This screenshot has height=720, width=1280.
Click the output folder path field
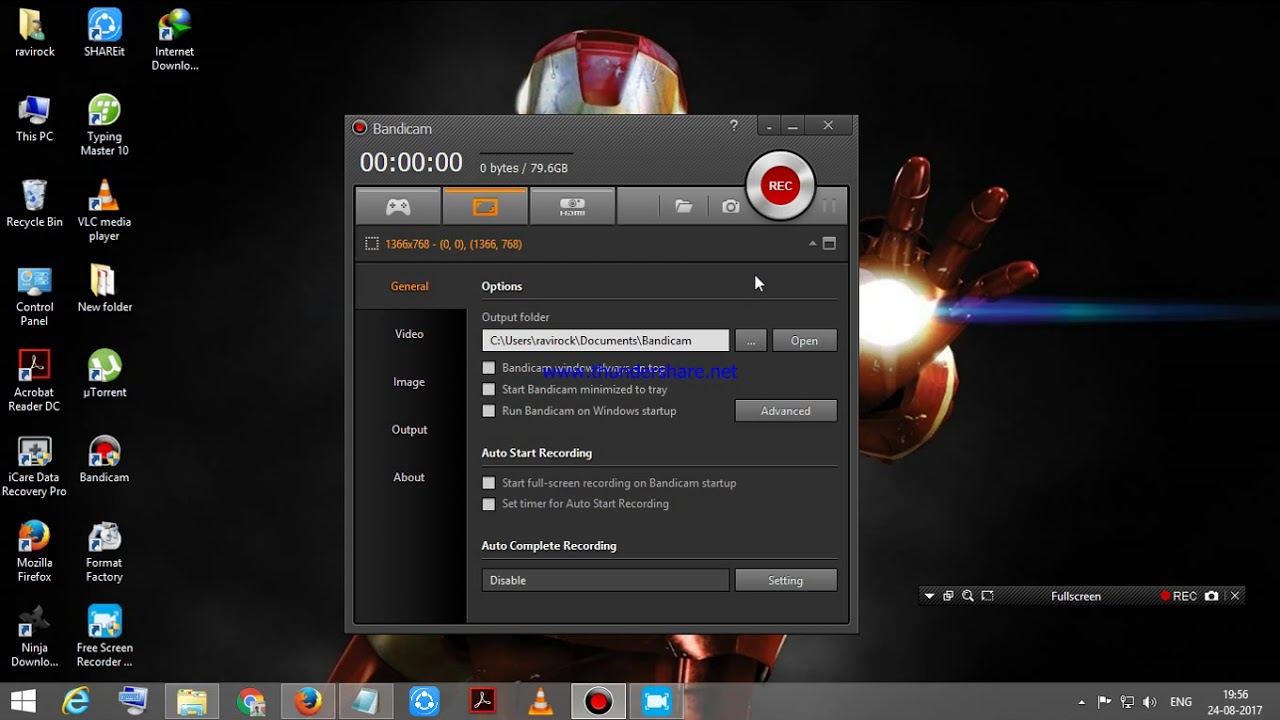[605, 341]
